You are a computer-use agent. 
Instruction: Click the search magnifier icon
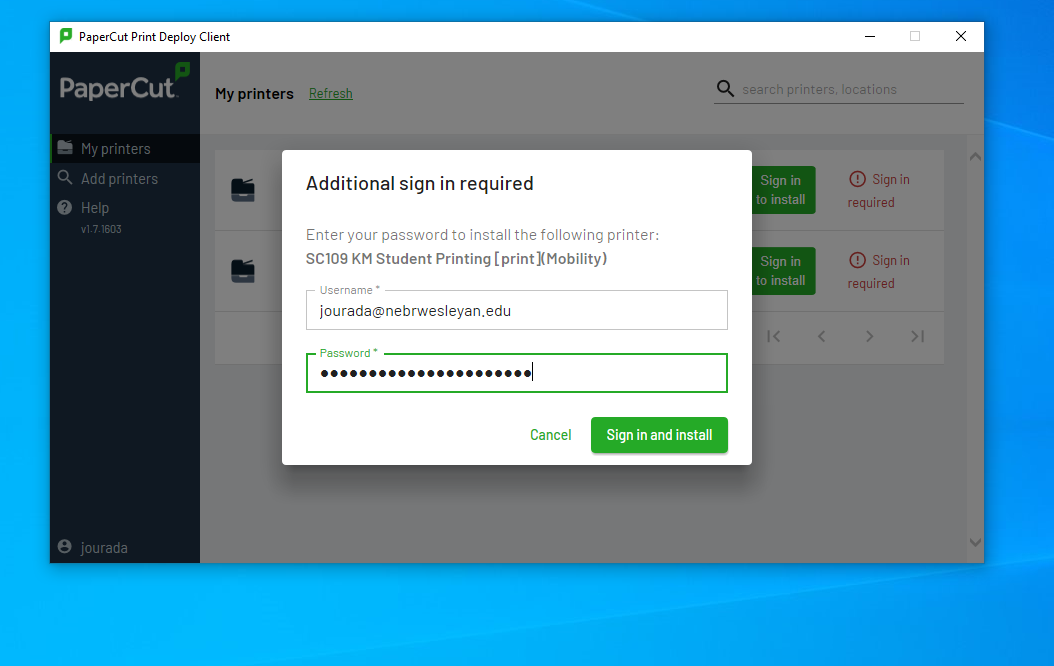coord(725,88)
